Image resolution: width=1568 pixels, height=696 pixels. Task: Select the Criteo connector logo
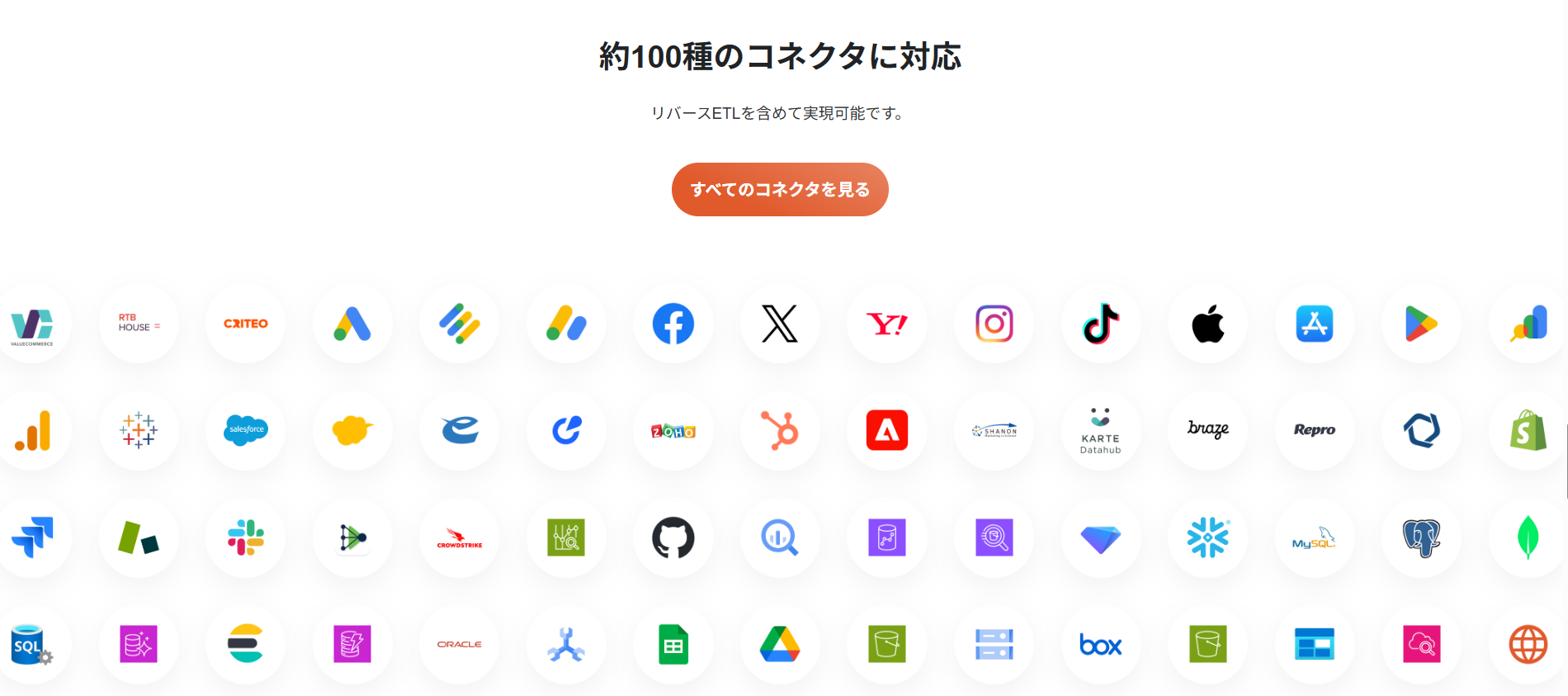pyautogui.click(x=246, y=324)
